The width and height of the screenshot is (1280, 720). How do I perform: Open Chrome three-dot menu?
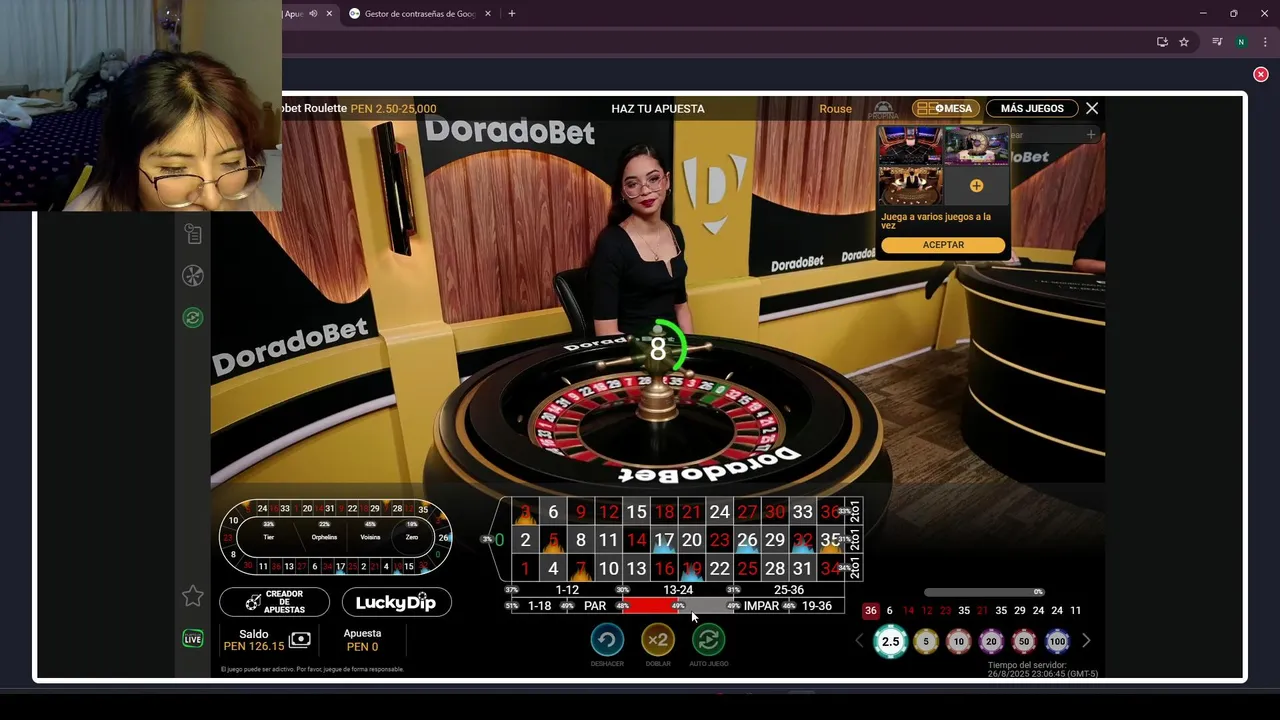point(1265,42)
